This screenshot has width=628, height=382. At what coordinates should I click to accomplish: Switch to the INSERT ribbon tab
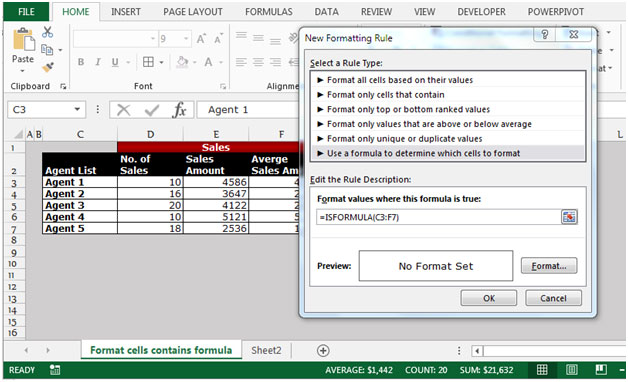tap(126, 12)
